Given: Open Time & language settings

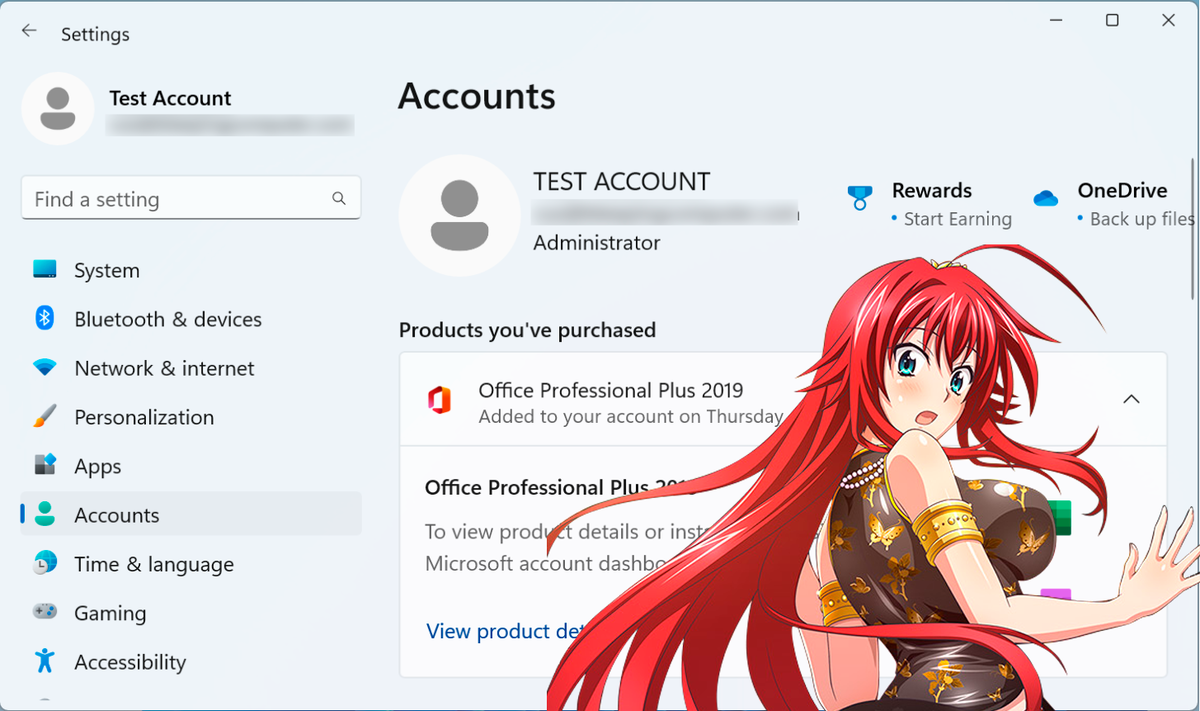Looking at the screenshot, I should click(190, 563).
